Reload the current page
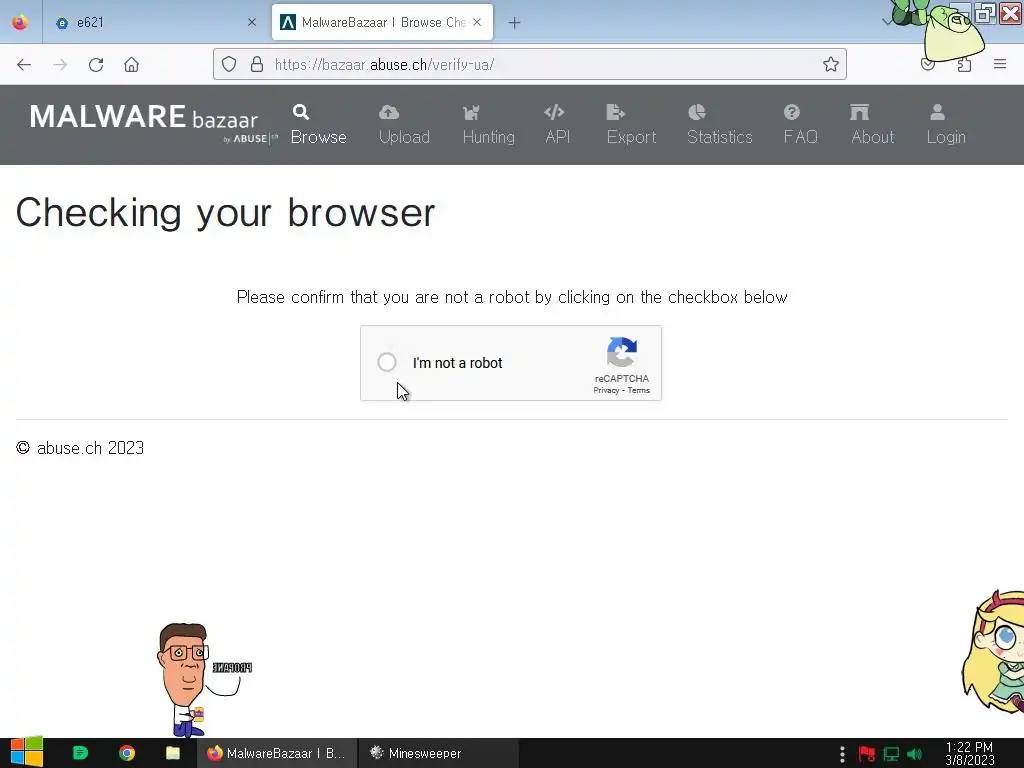 [x=96, y=65]
